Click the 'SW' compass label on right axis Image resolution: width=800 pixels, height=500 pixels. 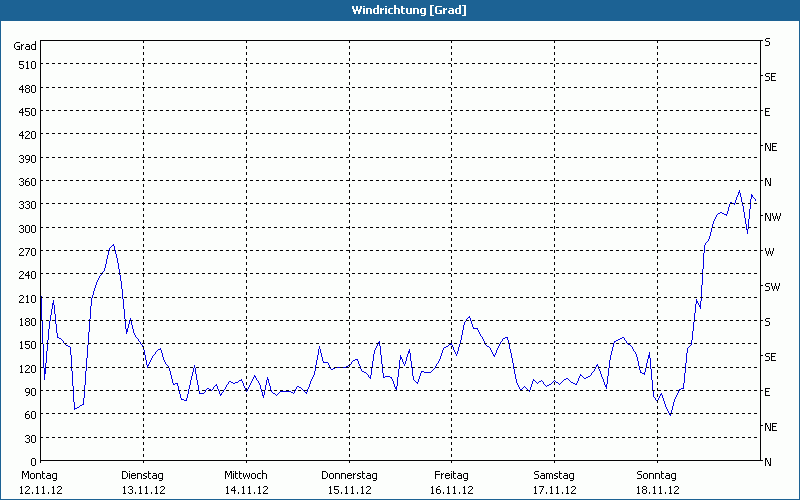(x=772, y=287)
